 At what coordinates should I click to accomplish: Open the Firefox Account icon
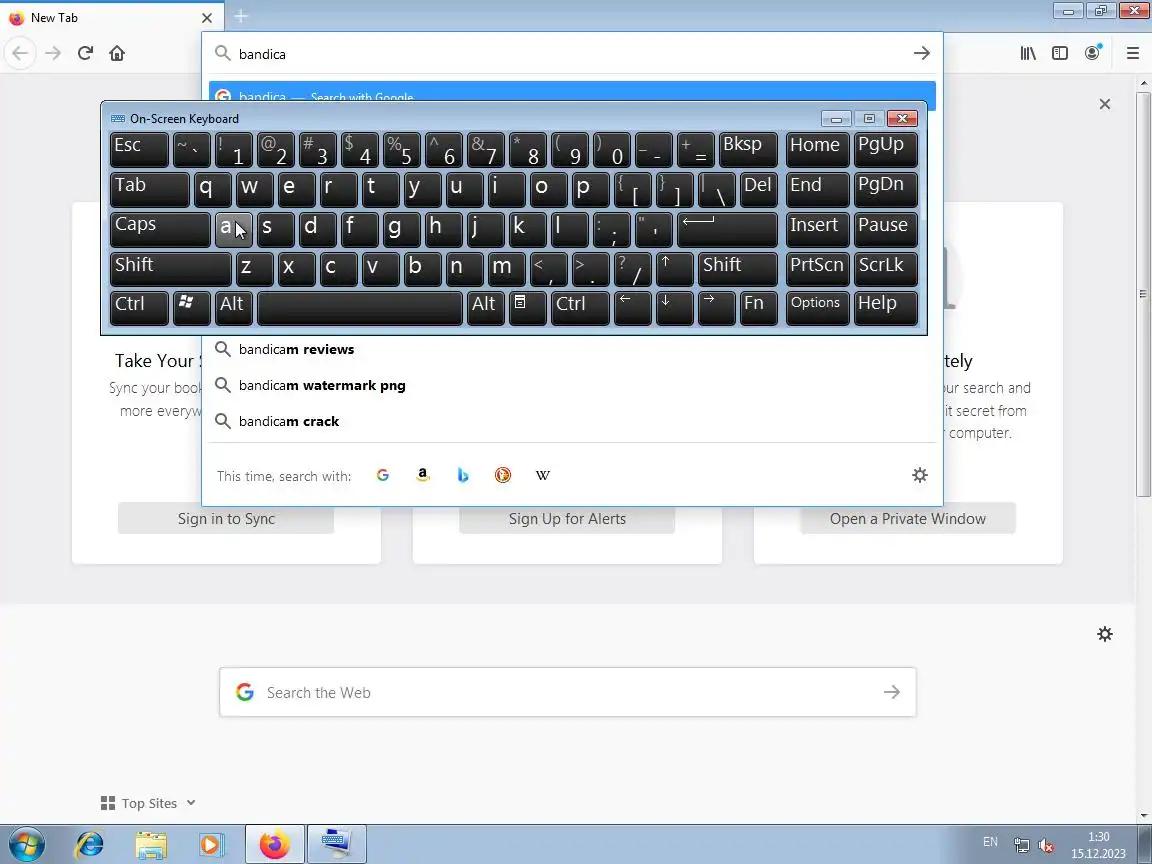pyautogui.click(x=1093, y=52)
